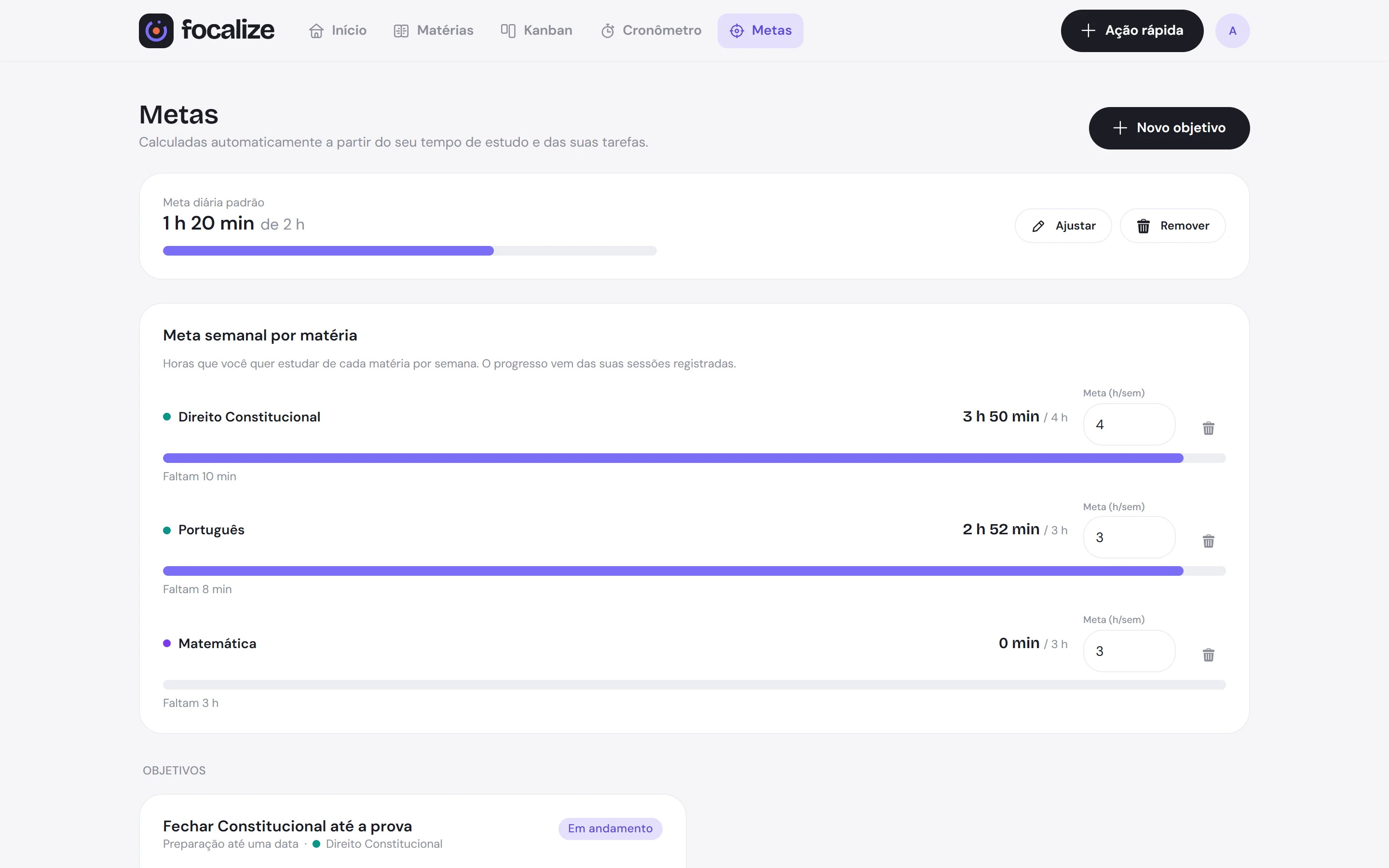Click the Matemática subject name
This screenshot has width=1389, height=868.
[217, 644]
